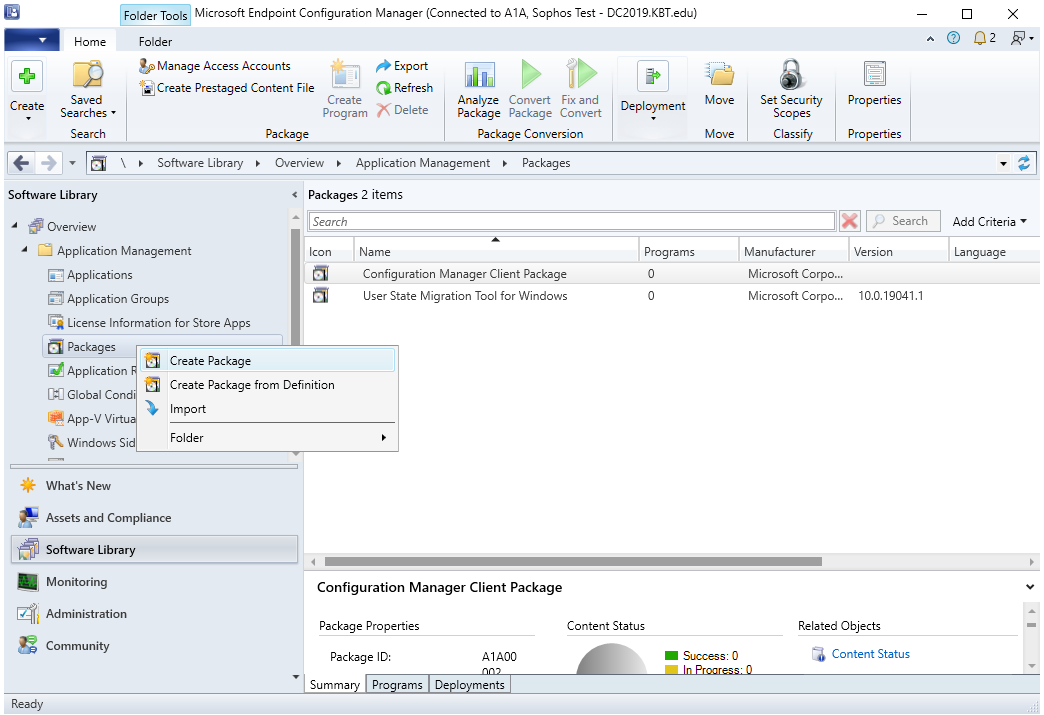Screen dimensions: 1044x715
Task: Collapse the Application Management tree node
Action: (x=25, y=250)
